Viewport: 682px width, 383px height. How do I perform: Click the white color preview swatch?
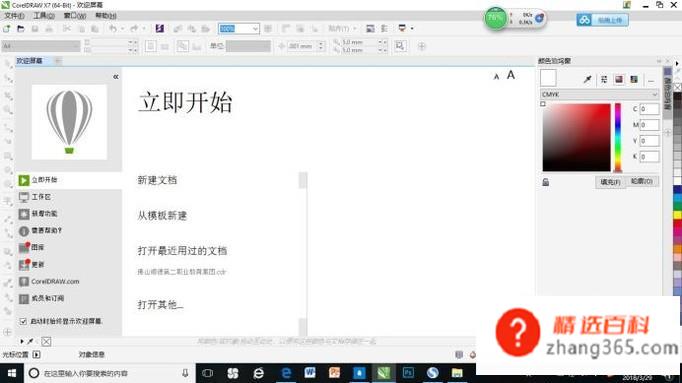548,78
